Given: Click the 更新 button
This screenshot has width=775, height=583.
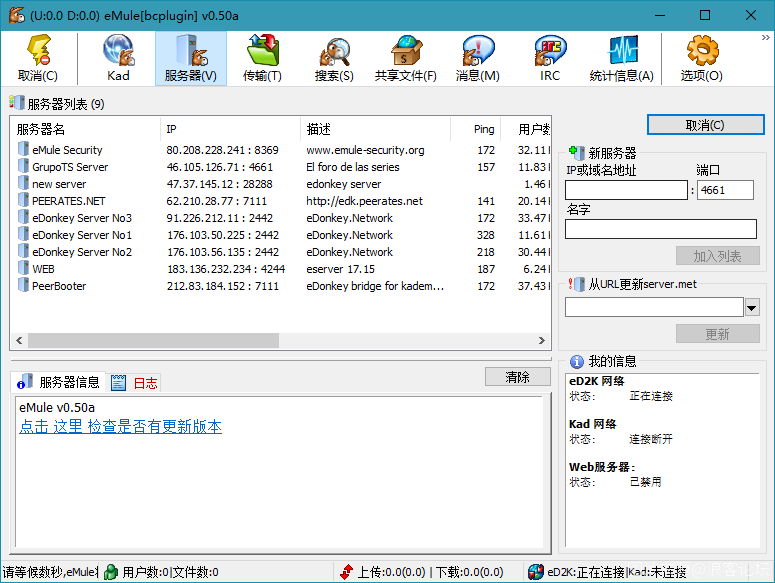Looking at the screenshot, I should click(717, 334).
